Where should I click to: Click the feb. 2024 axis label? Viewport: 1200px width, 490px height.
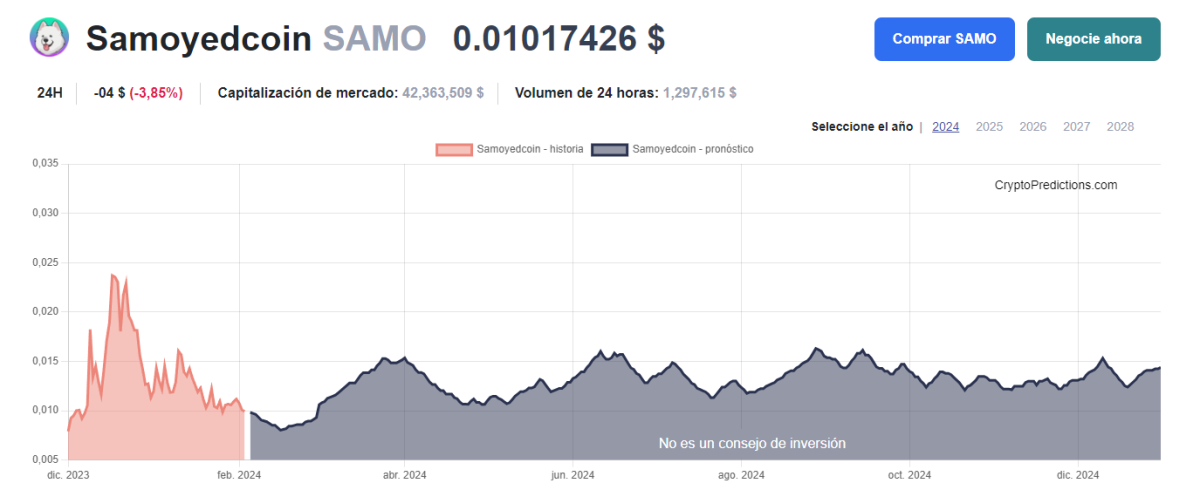click(238, 475)
